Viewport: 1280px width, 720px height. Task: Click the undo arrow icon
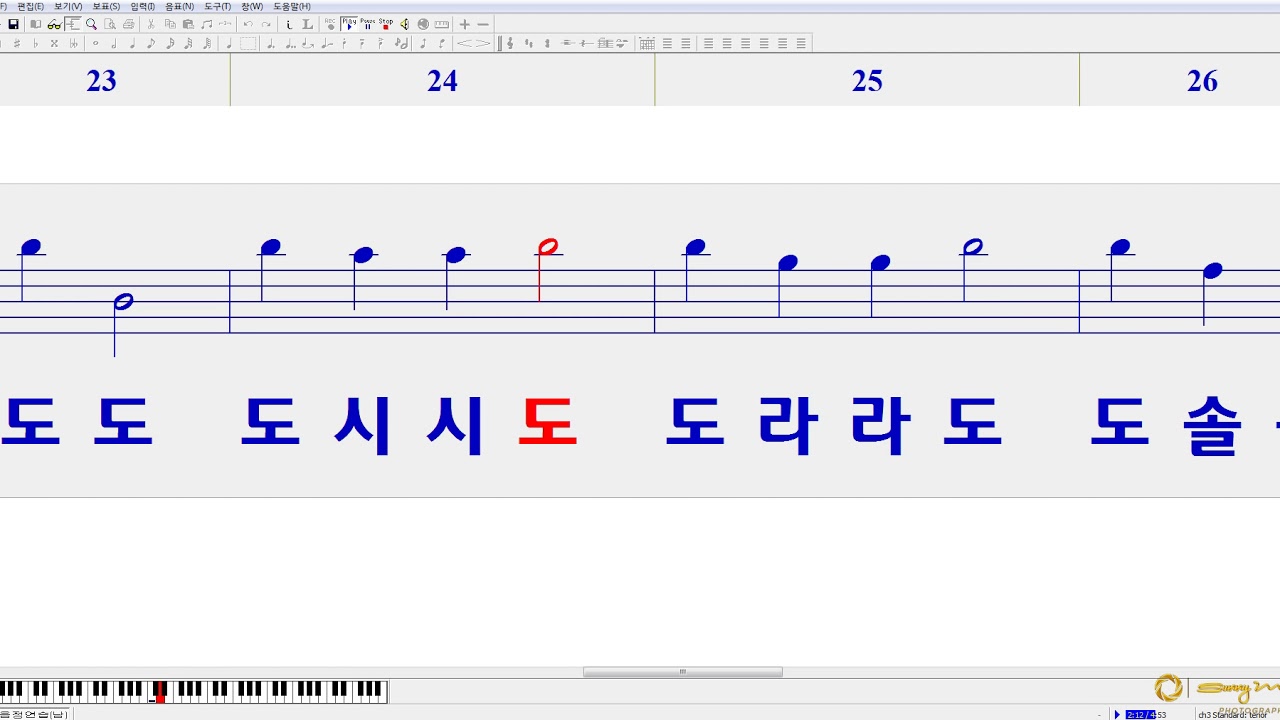(x=248, y=24)
